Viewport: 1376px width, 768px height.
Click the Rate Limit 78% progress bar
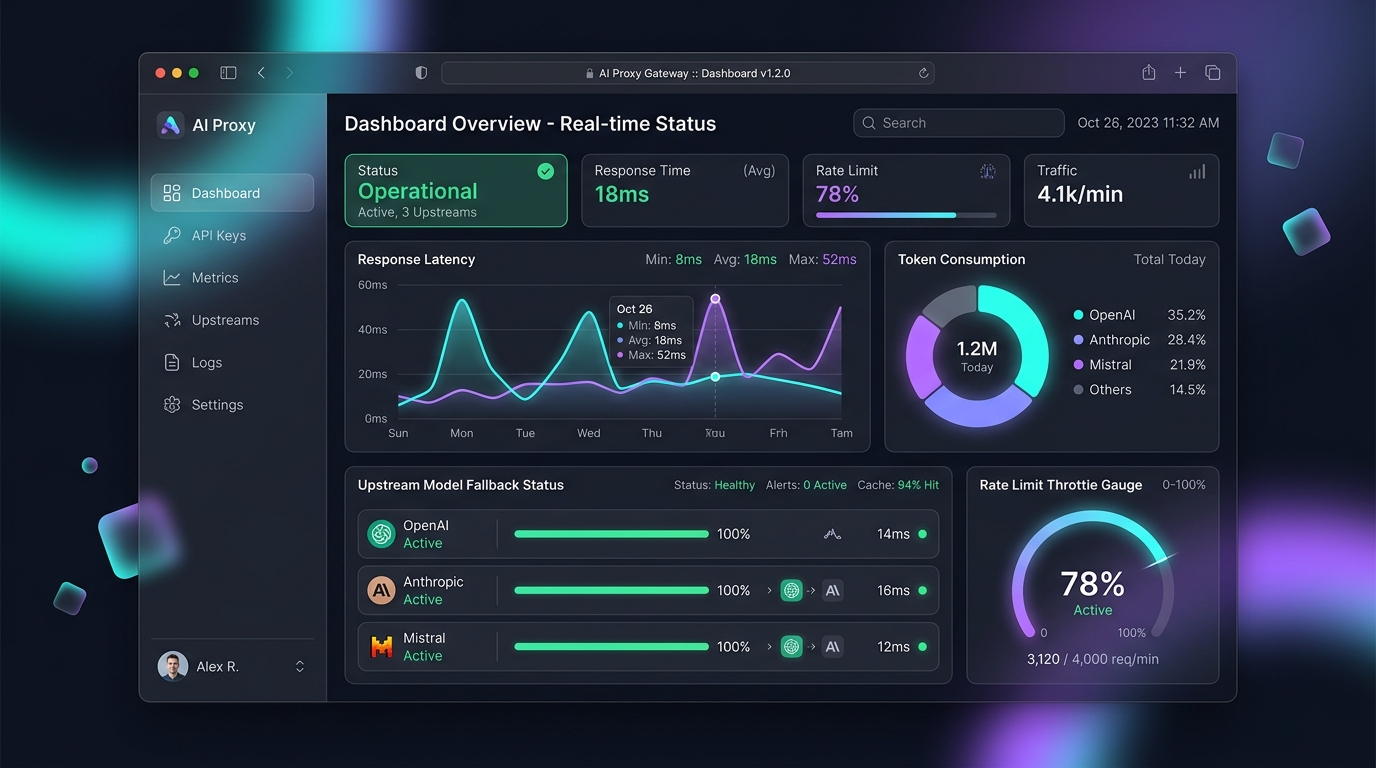tap(906, 215)
